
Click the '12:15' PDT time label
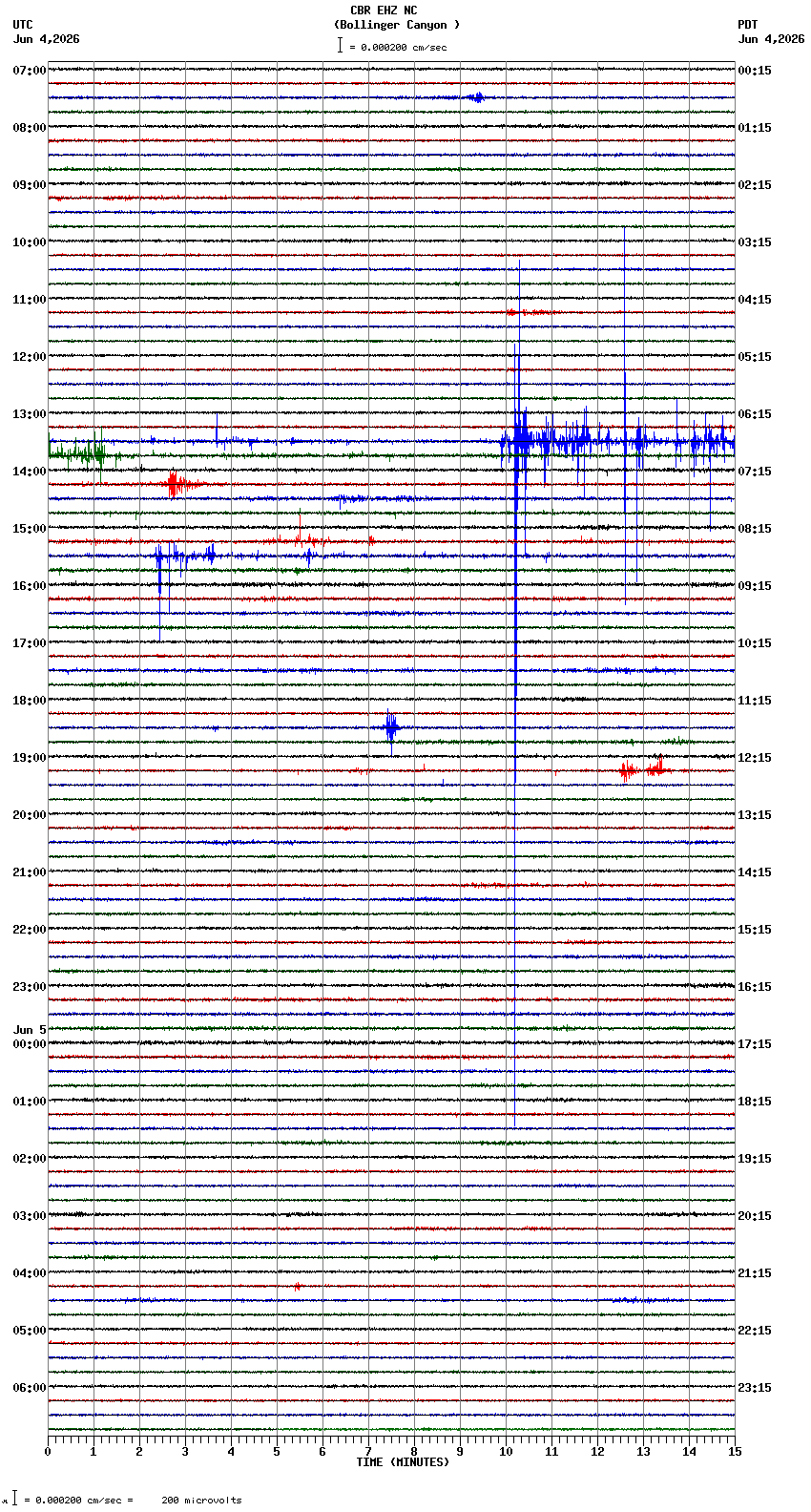tap(755, 758)
